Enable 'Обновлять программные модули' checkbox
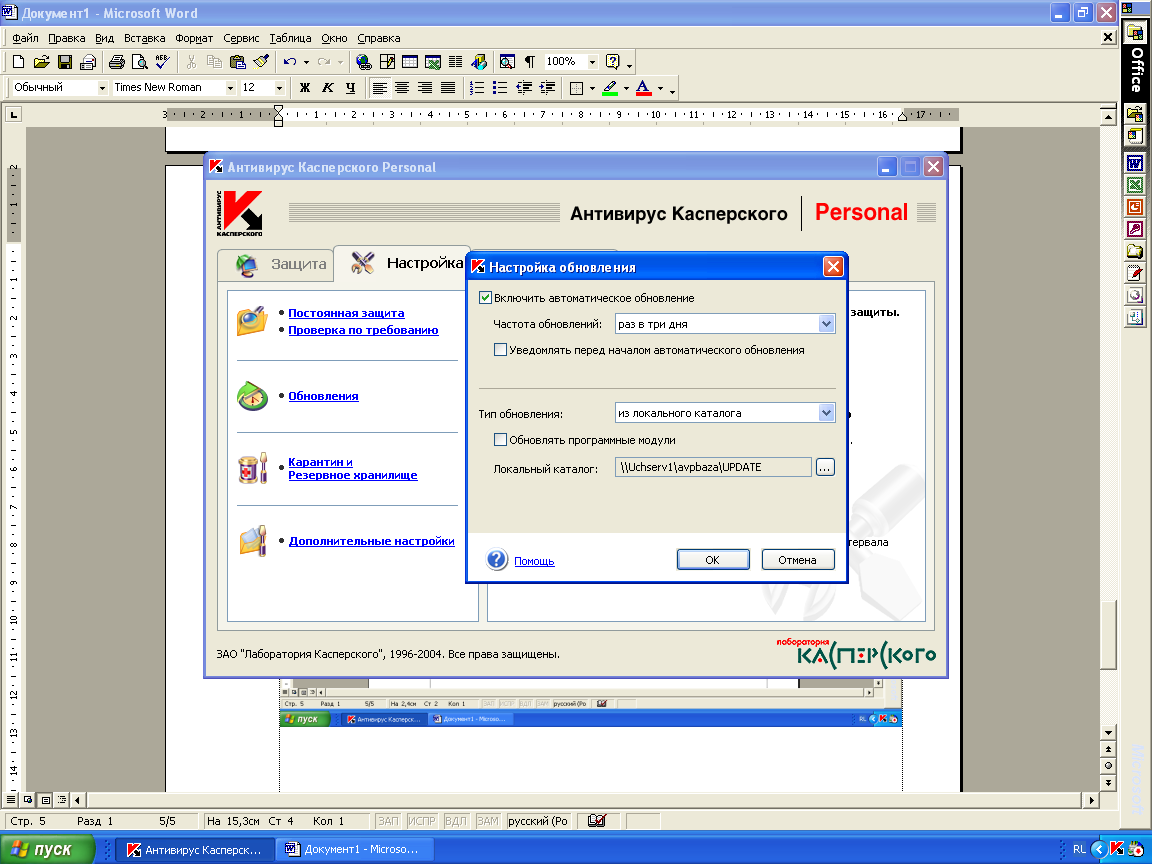1152x864 pixels. (x=500, y=439)
